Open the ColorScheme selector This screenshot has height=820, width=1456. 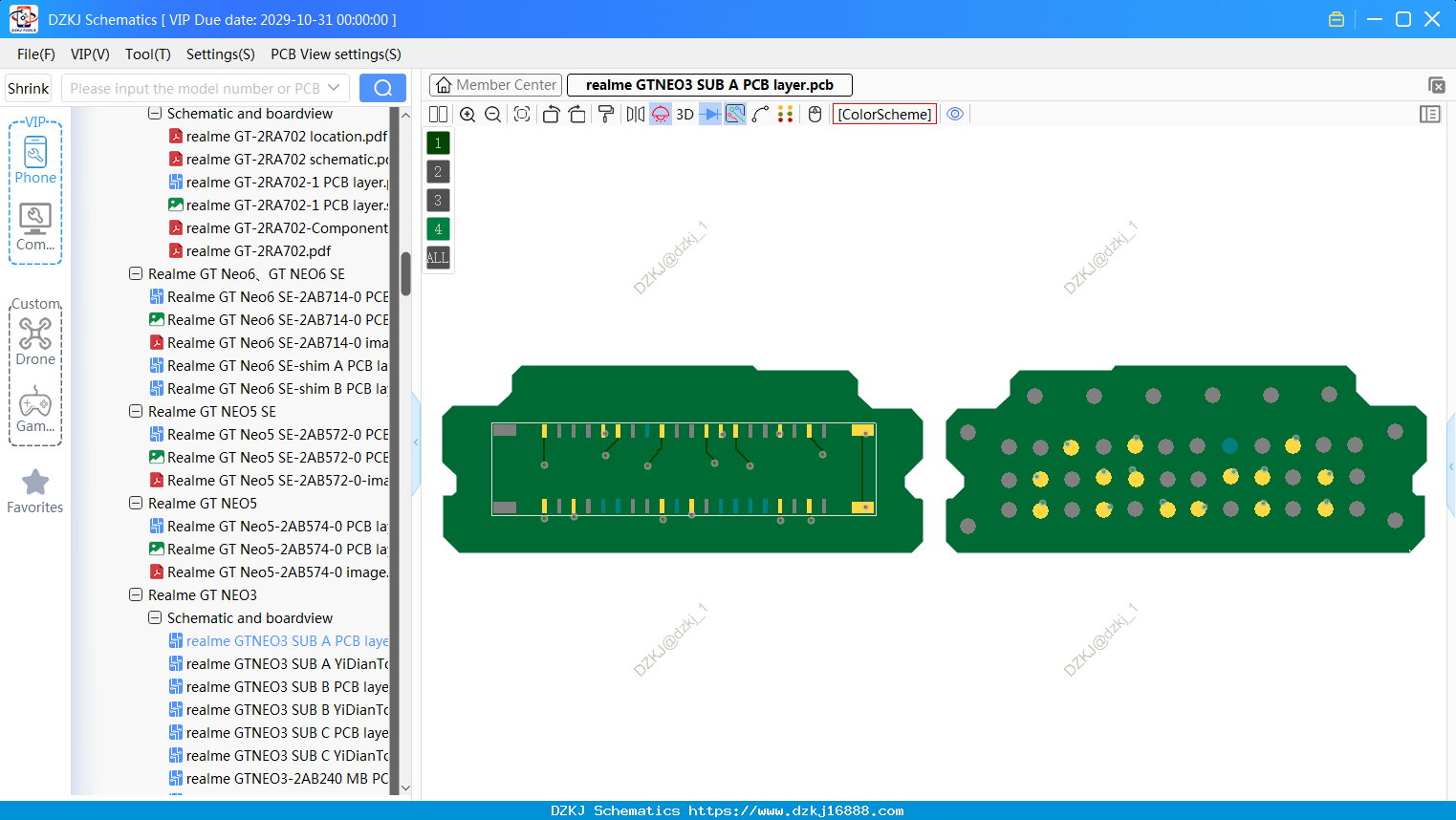(x=884, y=115)
